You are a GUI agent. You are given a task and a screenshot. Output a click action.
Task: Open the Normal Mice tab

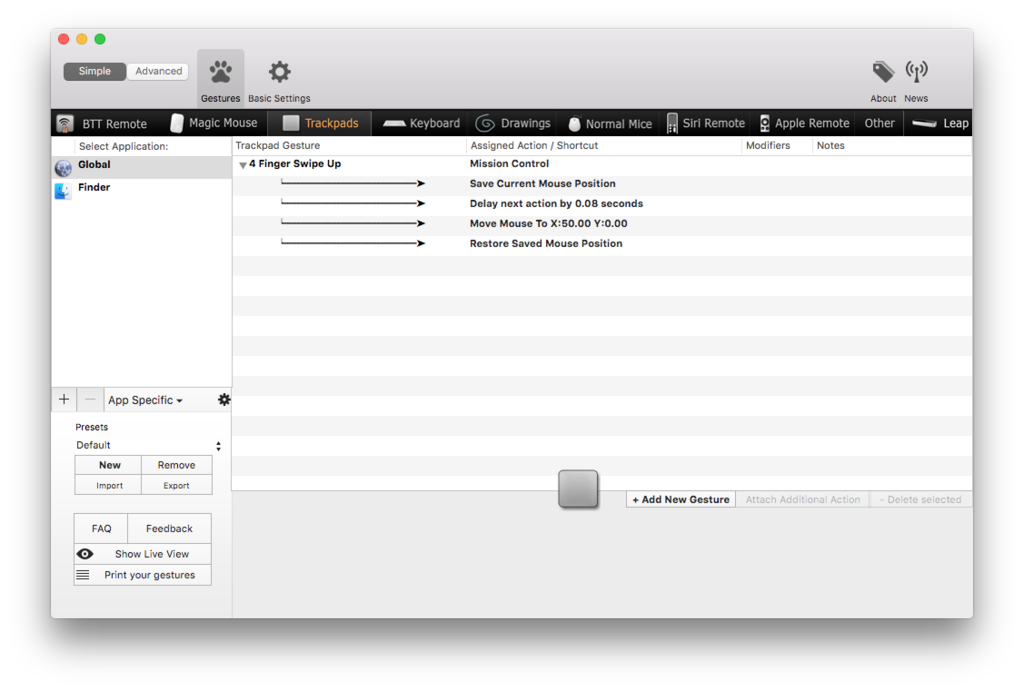(x=610, y=123)
